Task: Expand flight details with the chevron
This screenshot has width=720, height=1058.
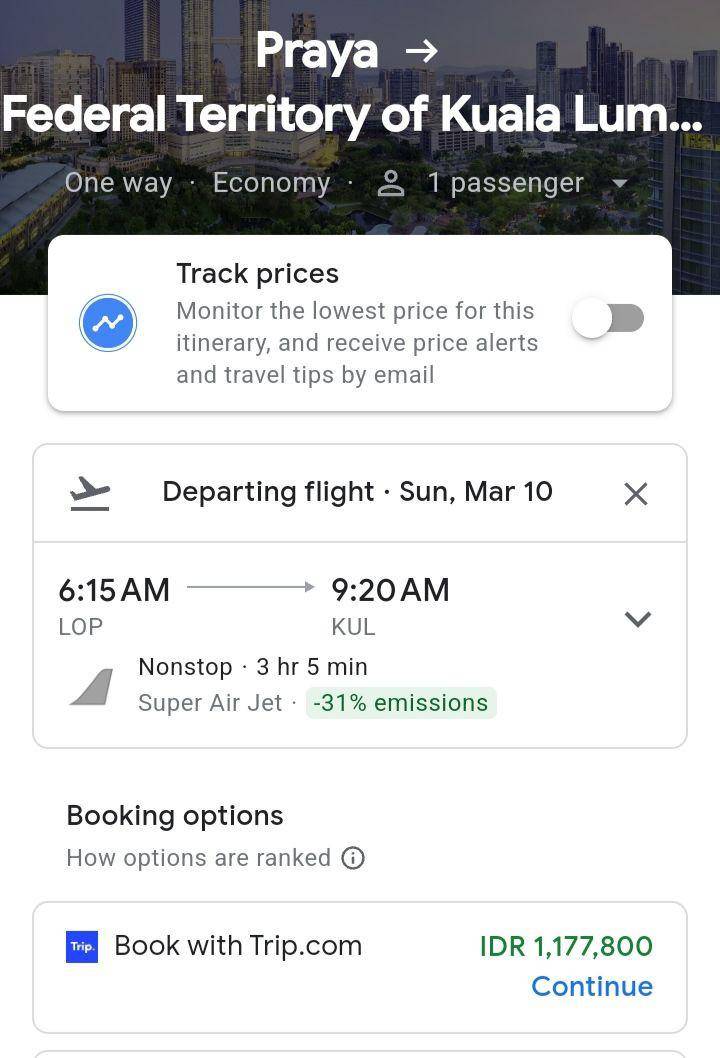Action: [x=638, y=619]
